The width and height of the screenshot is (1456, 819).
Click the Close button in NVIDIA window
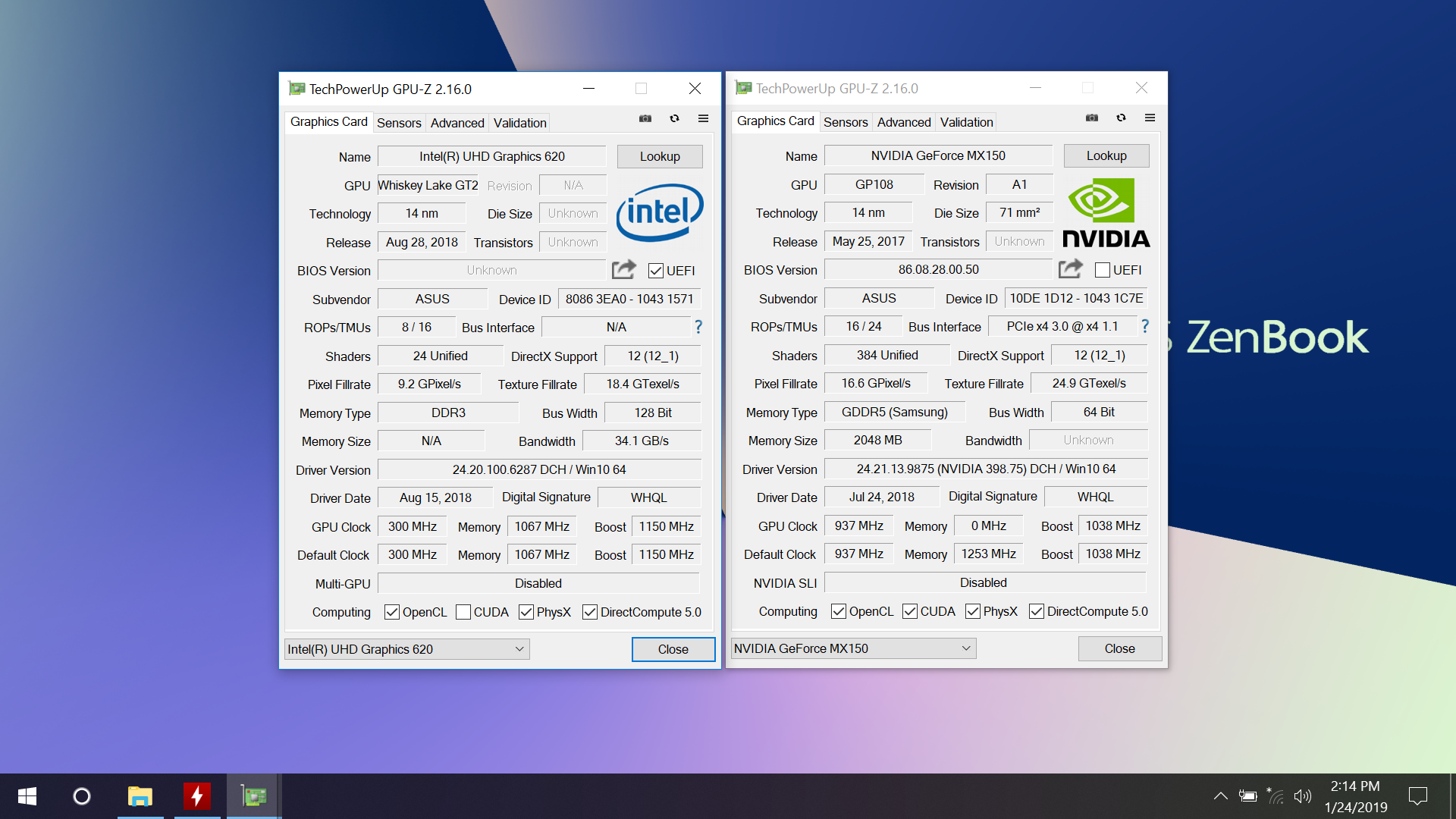click(1120, 648)
